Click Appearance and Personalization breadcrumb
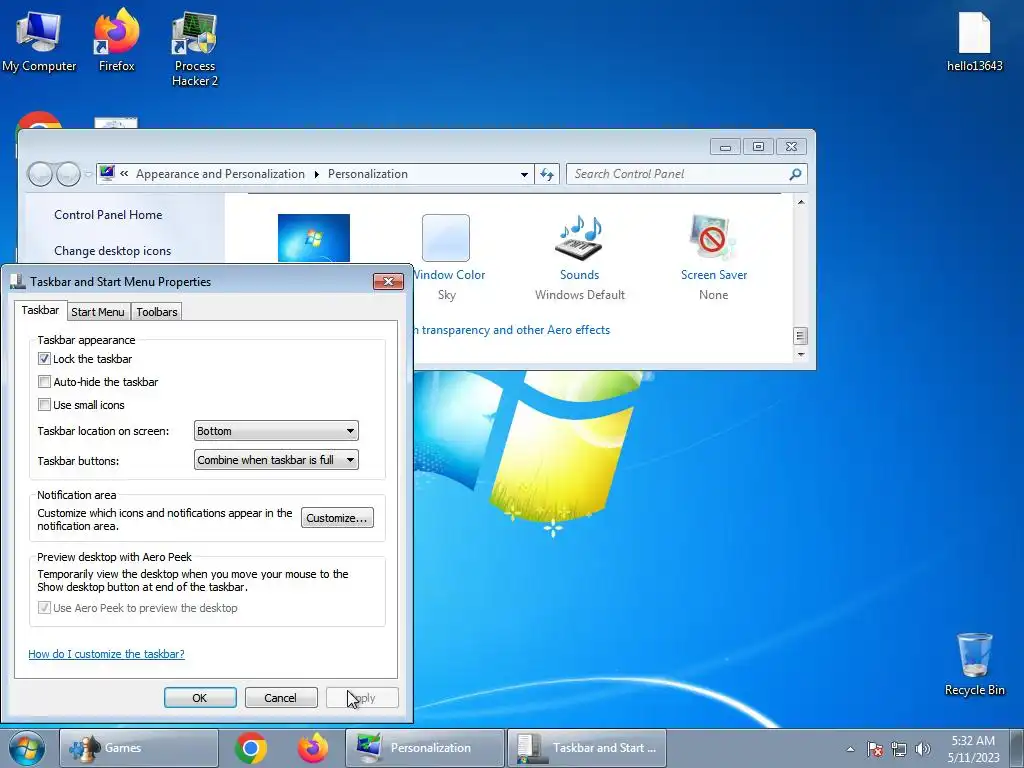Viewport: 1024px width, 768px height. pyautogui.click(x=220, y=174)
